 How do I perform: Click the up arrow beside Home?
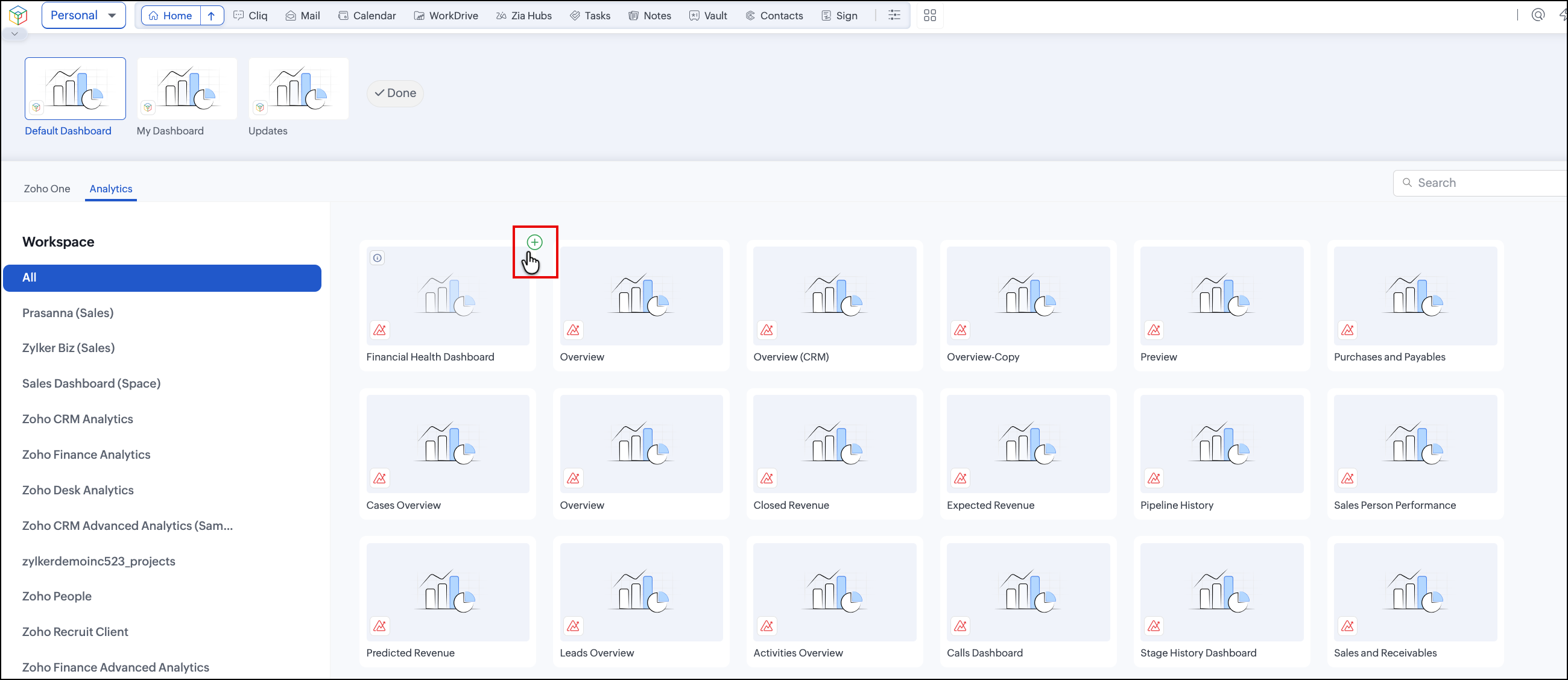click(x=211, y=16)
